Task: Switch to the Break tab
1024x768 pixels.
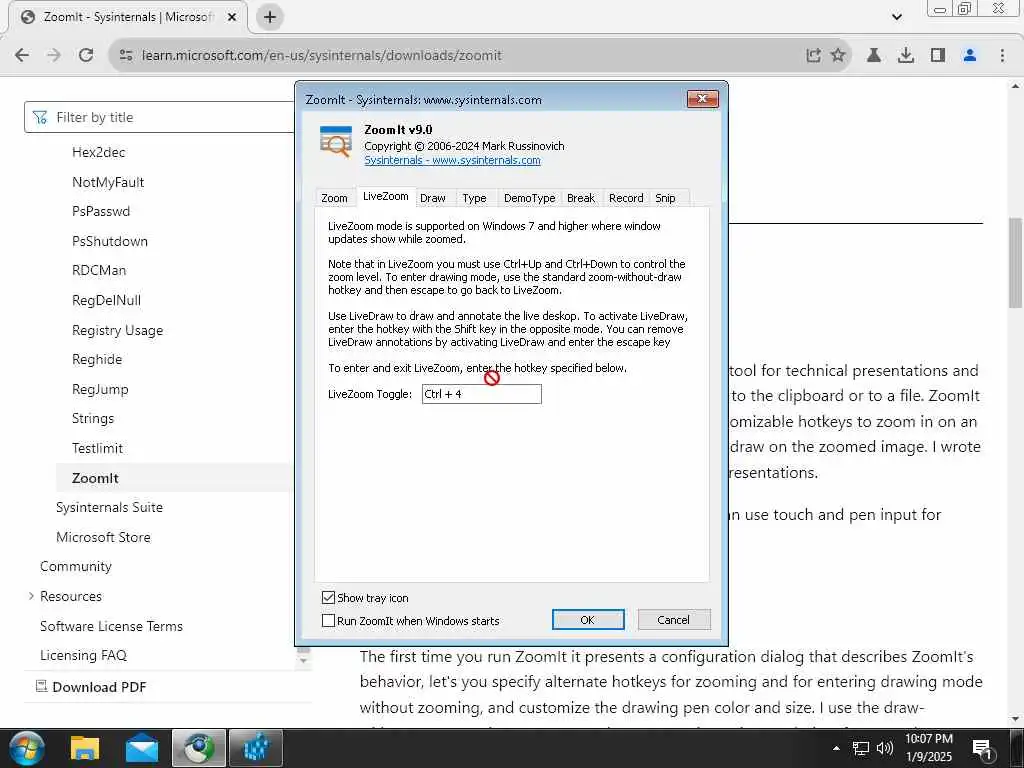Action: click(x=581, y=198)
